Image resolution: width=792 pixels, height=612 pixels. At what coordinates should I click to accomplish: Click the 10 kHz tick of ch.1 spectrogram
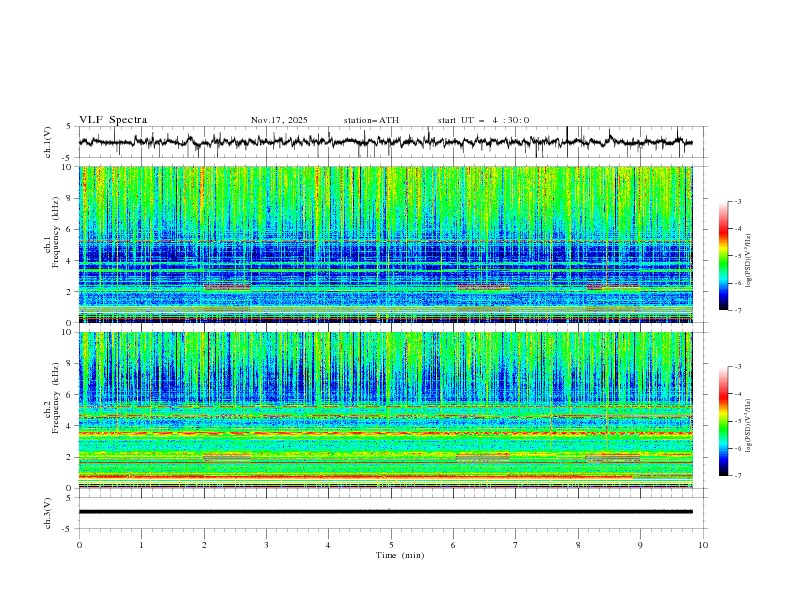point(67,167)
